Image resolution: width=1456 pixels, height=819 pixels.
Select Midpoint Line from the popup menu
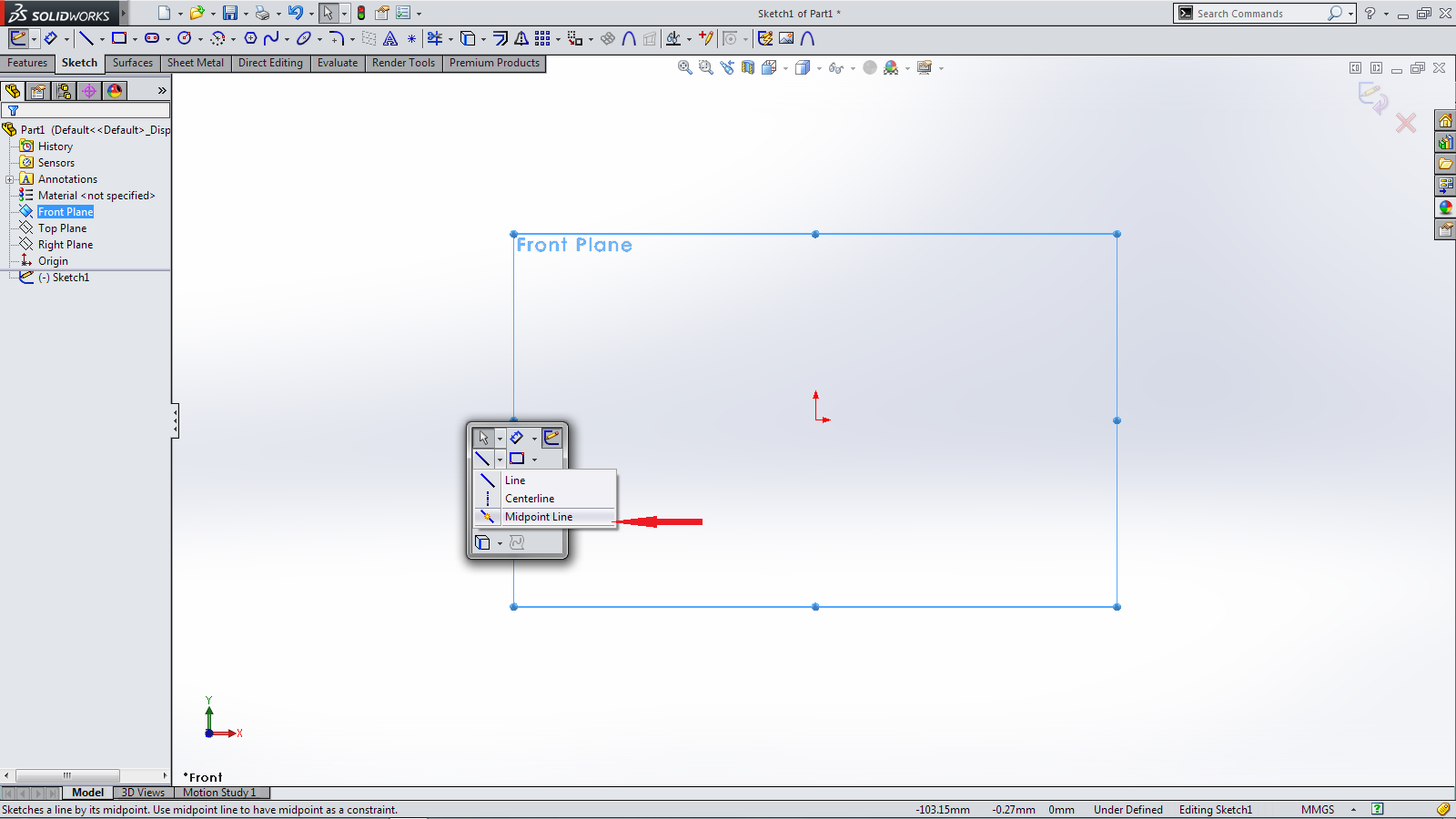[539, 517]
